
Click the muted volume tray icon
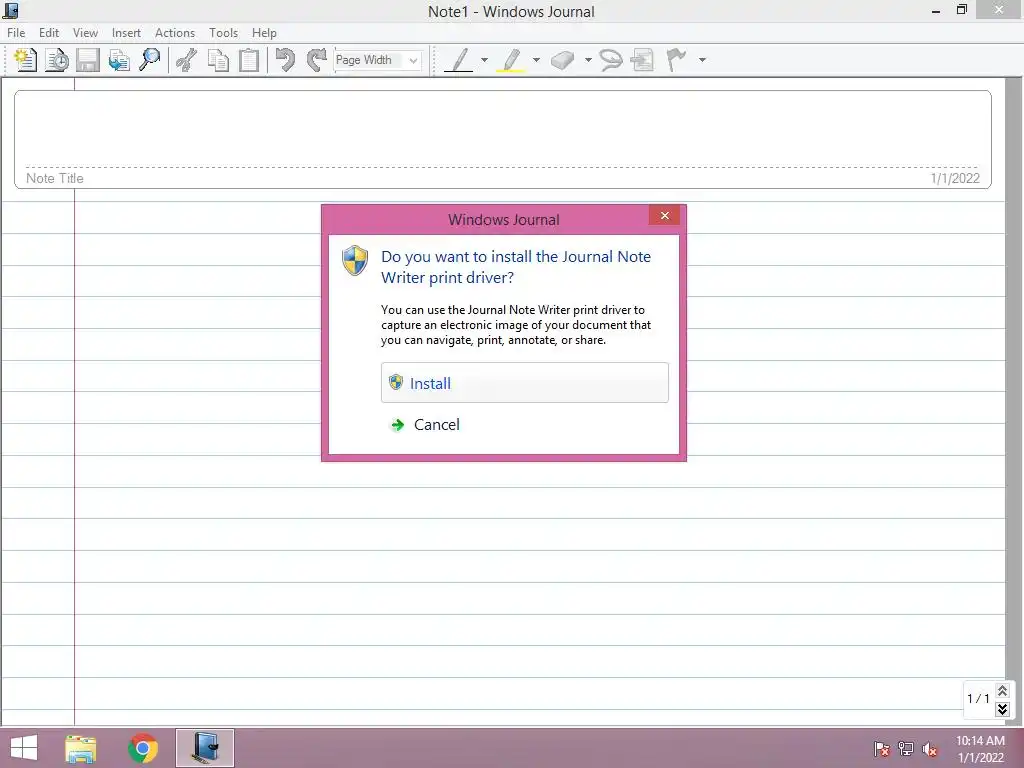930,749
